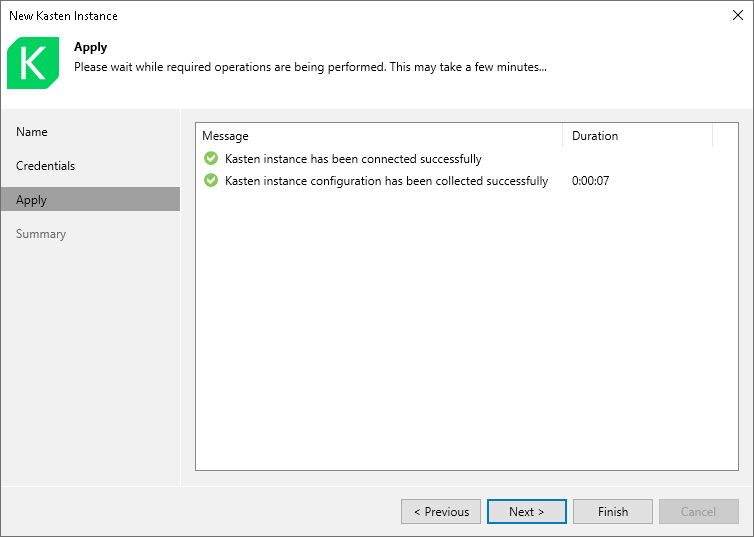Click the green Kasten K logo icon

pyautogui.click(x=33, y=63)
